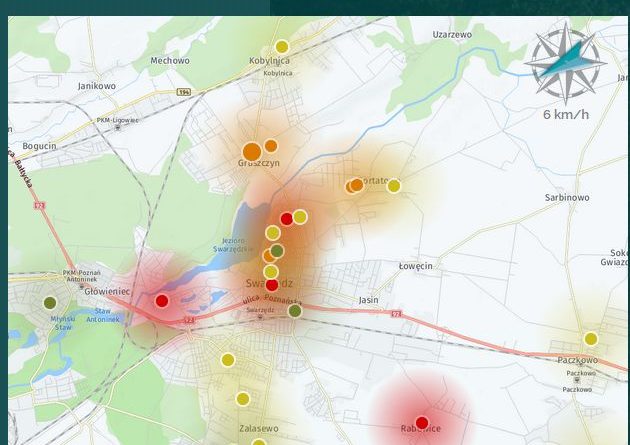
Task: Open the large orange marker at Gruszczyn
Action: [x=251, y=152]
